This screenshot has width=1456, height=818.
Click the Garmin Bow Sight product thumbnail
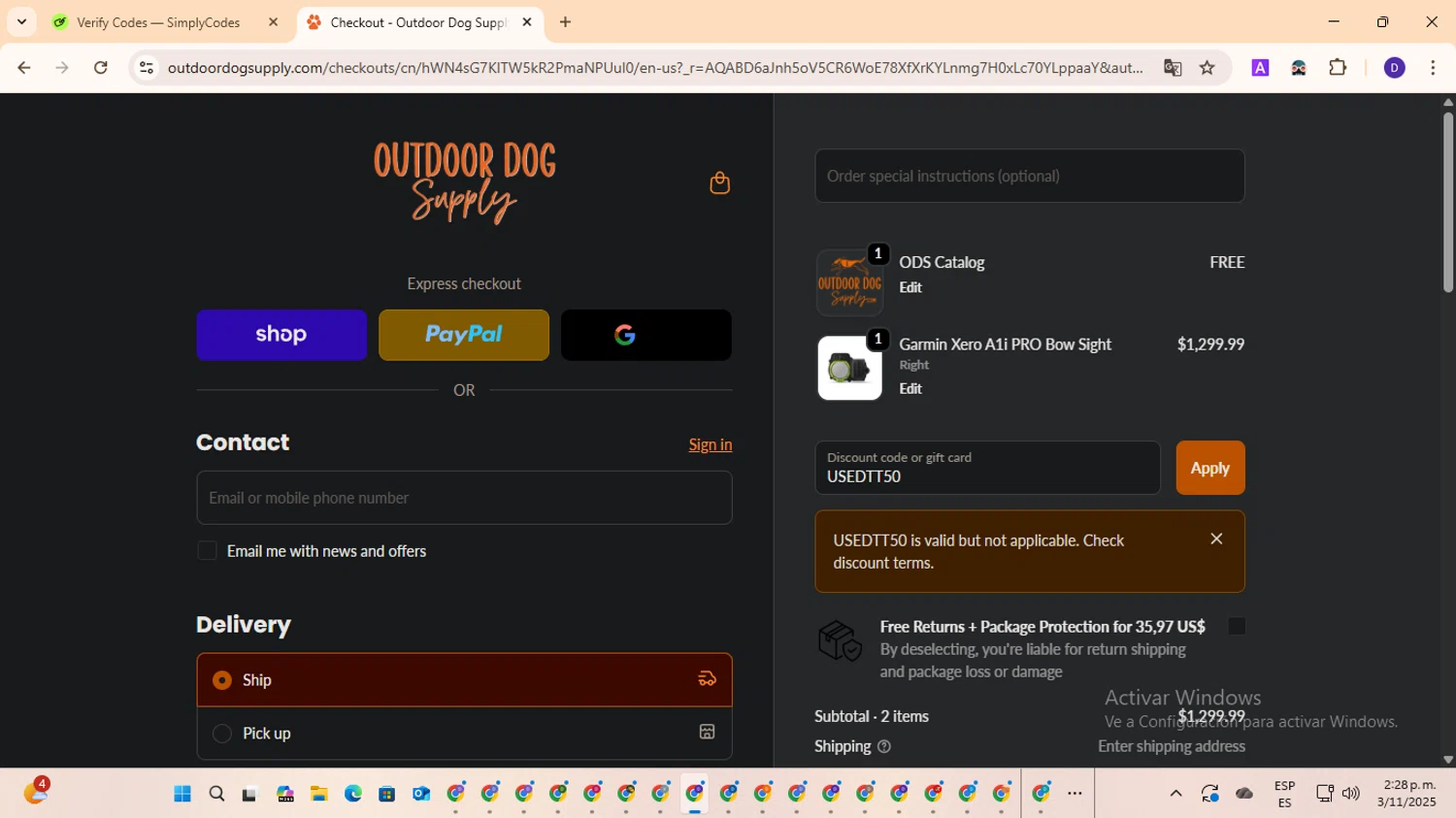coord(849,368)
